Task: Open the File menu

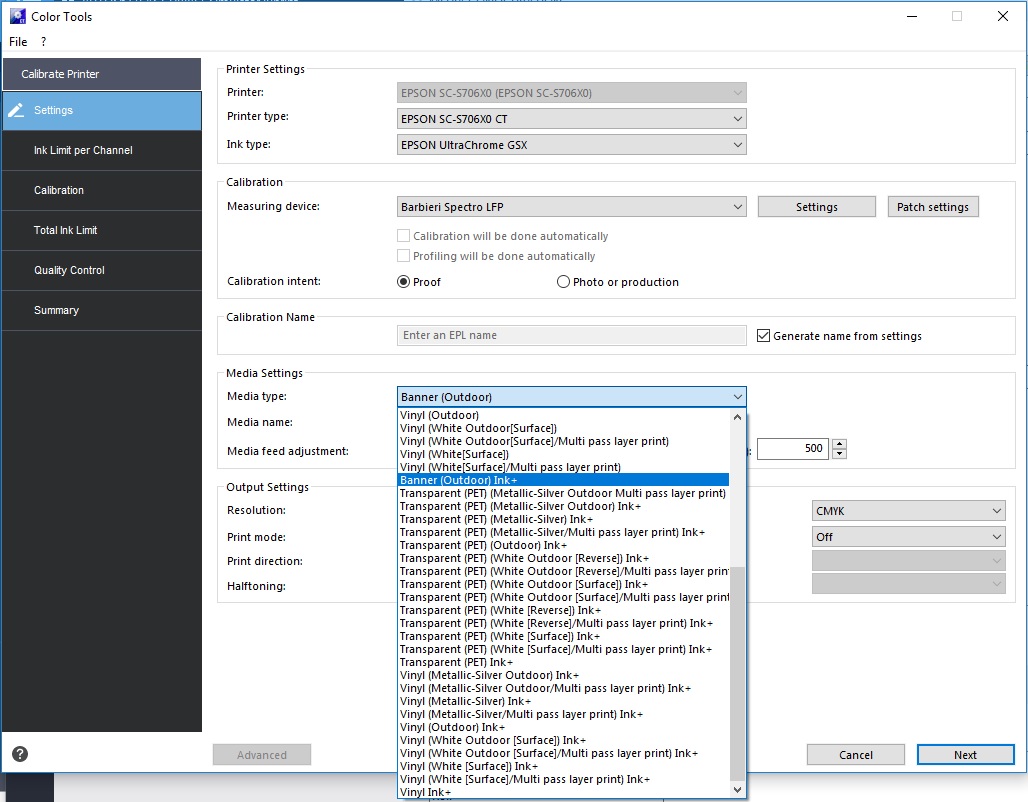Action: [18, 42]
